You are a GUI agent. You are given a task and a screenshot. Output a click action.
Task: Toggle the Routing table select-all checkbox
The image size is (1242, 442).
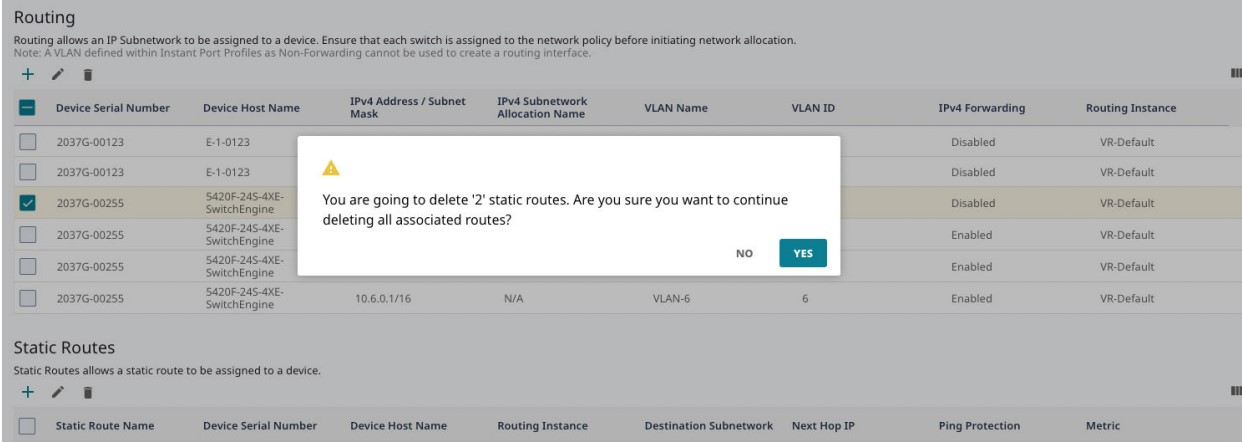point(28,107)
